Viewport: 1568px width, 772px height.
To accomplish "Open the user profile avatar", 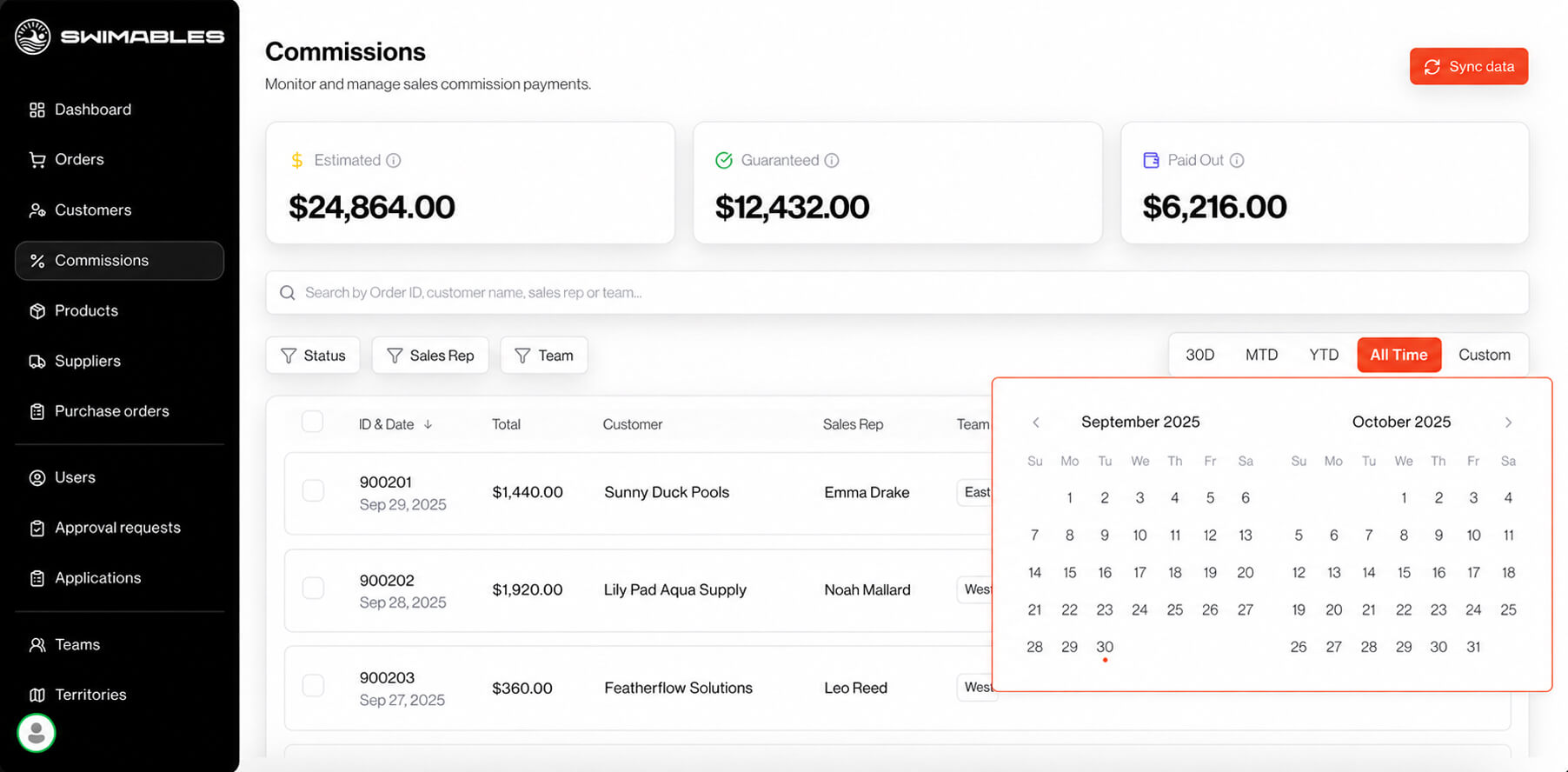I will pyautogui.click(x=37, y=733).
